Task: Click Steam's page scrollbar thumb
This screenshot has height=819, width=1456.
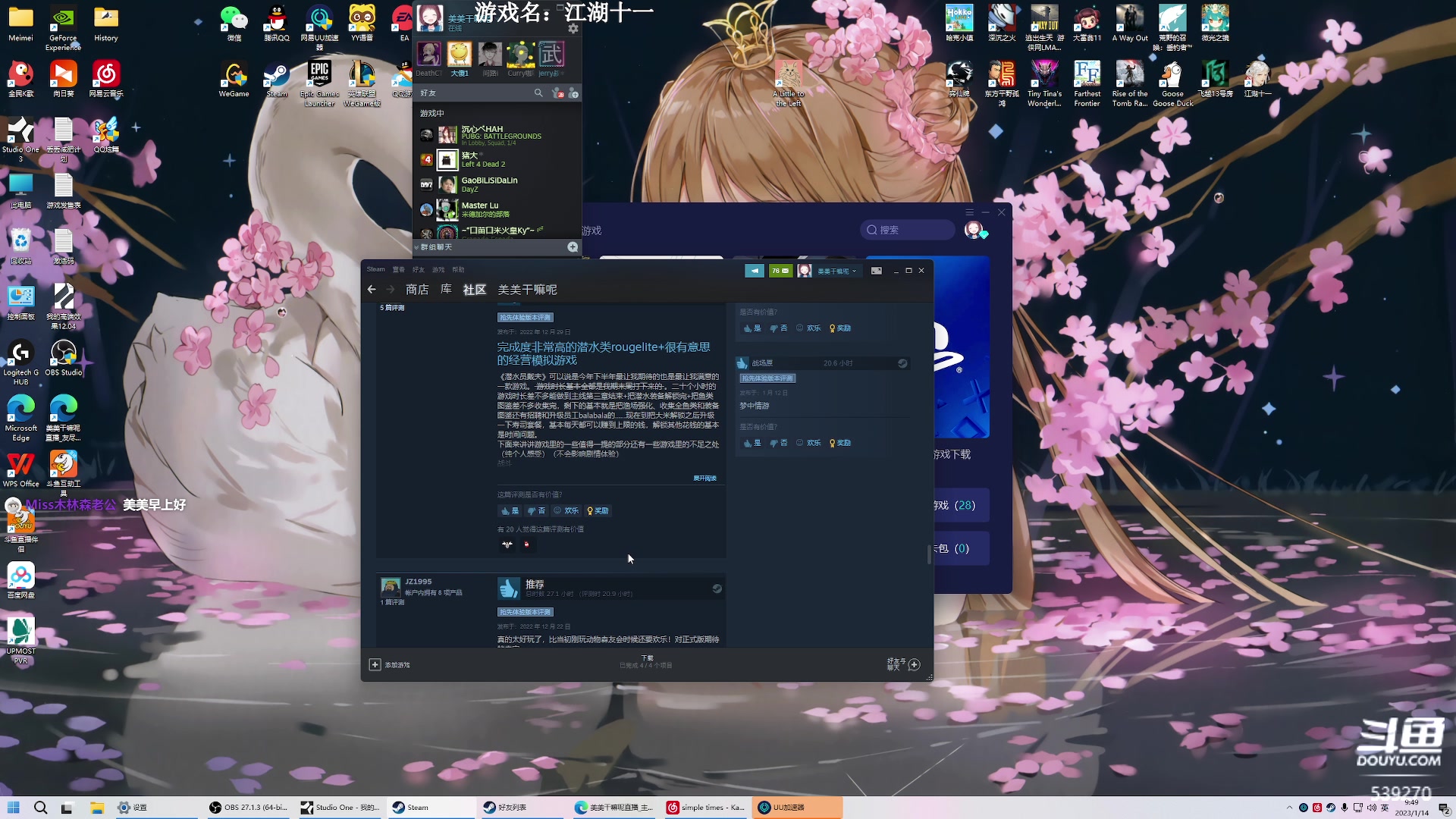Action: pos(929,554)
